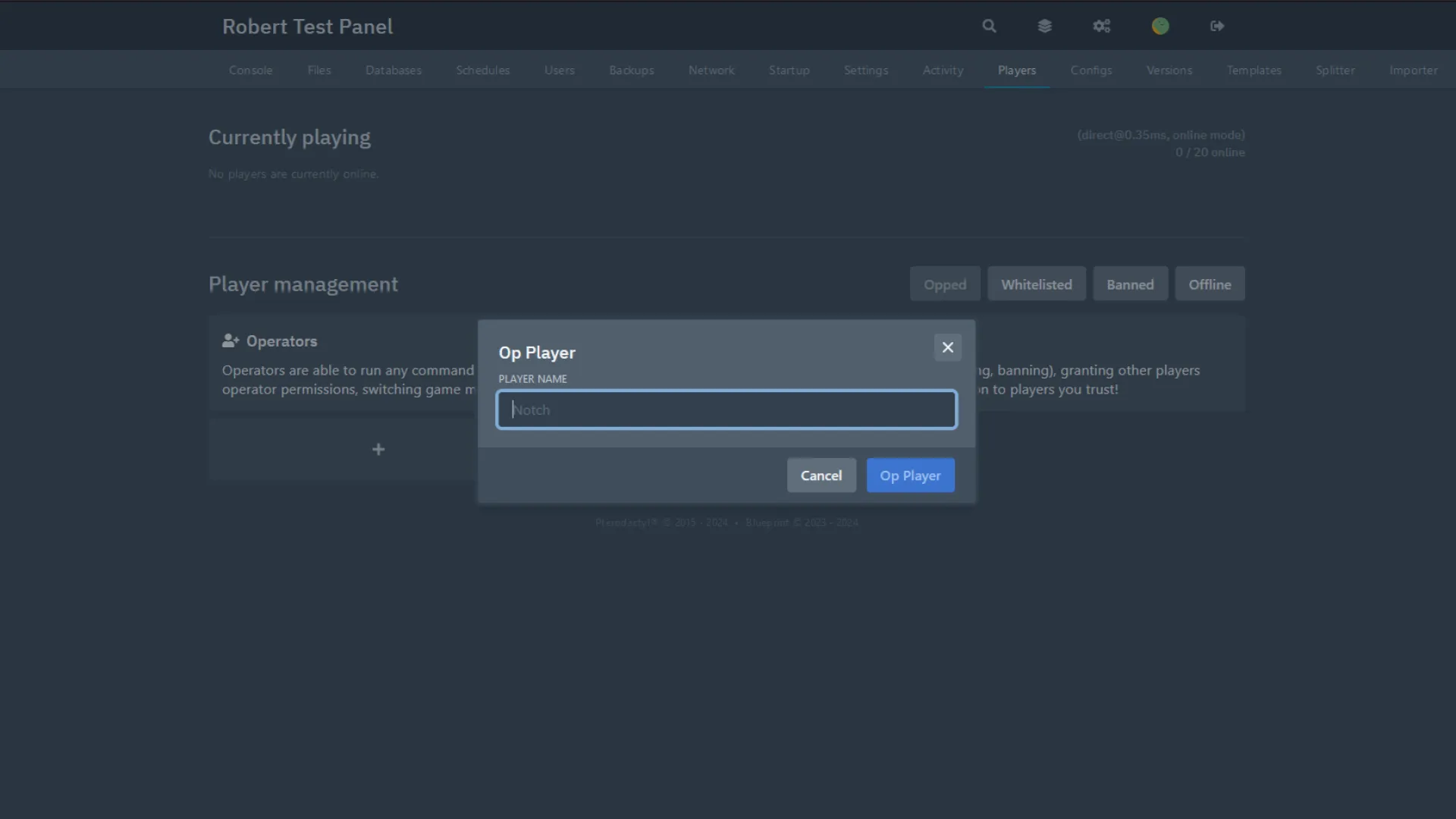Open the servers layers icon
Image resolution: width=1456 pixels, height=819 pixels.
[x=1044, y=26]
